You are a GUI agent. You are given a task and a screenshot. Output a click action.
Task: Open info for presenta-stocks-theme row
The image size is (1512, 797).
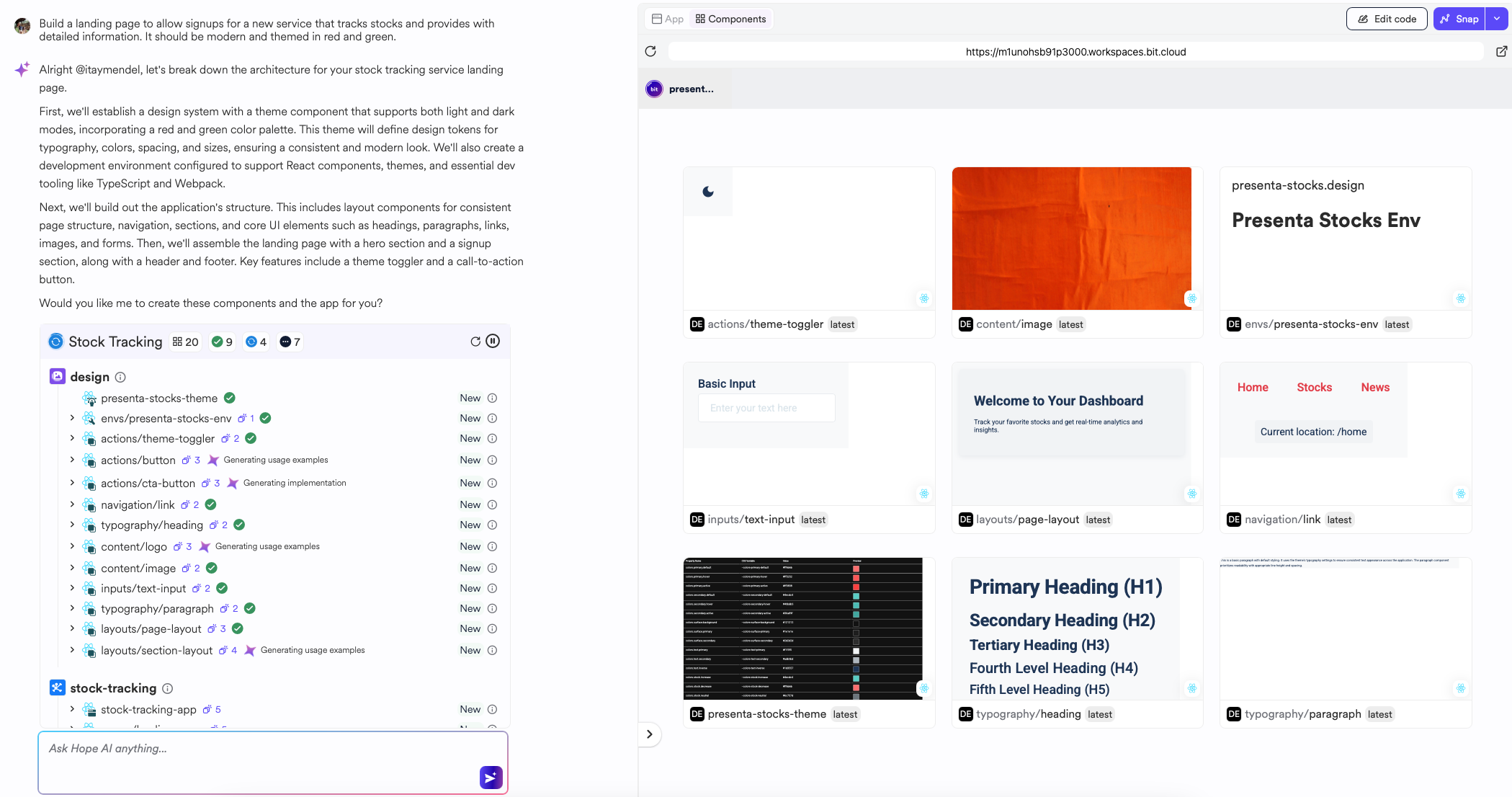tap(492, 398)
